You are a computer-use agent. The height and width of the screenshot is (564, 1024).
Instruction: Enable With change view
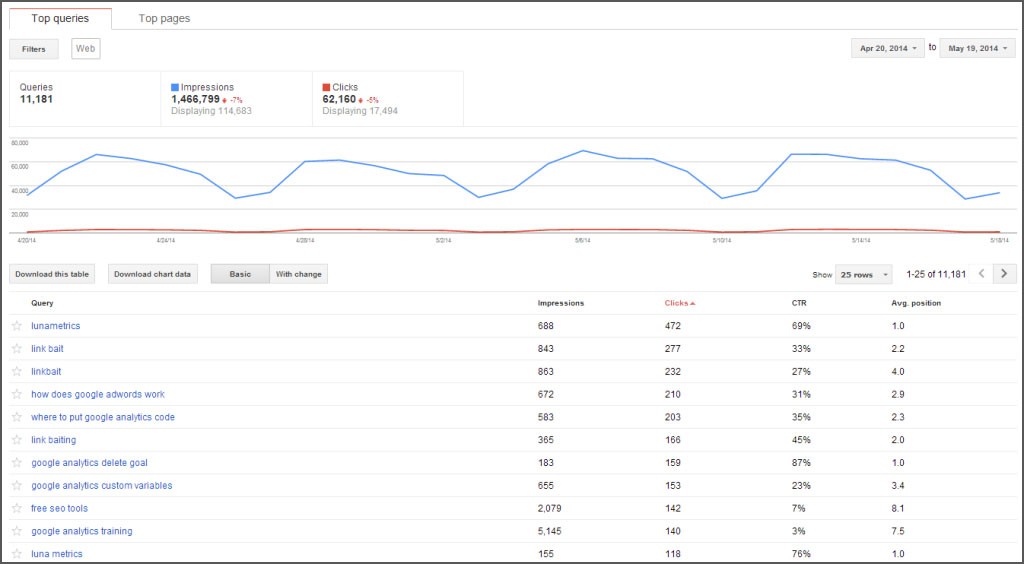298,274
